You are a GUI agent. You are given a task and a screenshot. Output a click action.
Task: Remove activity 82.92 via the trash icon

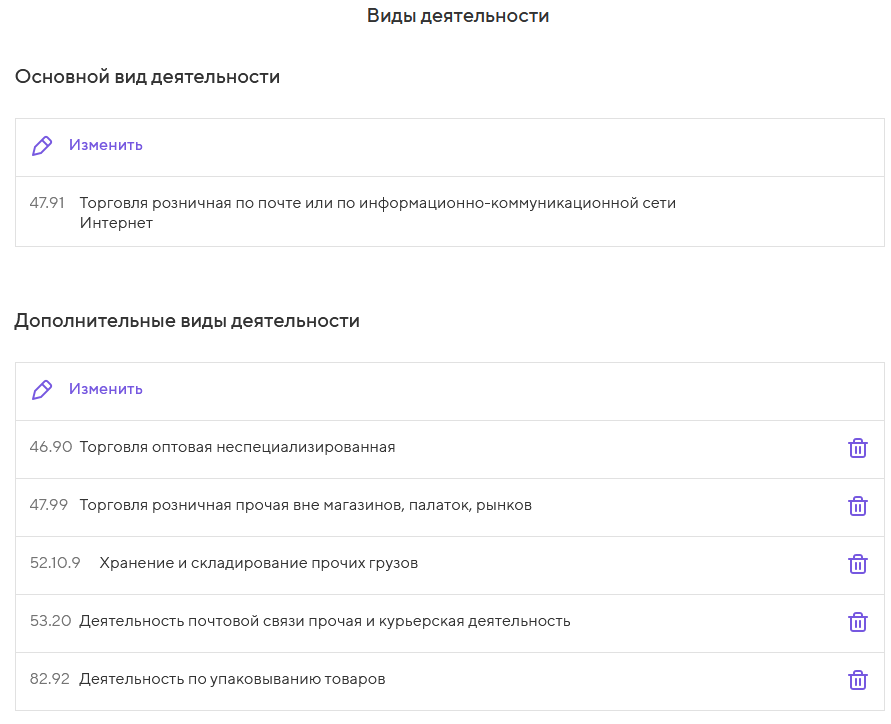coord(857,680)
